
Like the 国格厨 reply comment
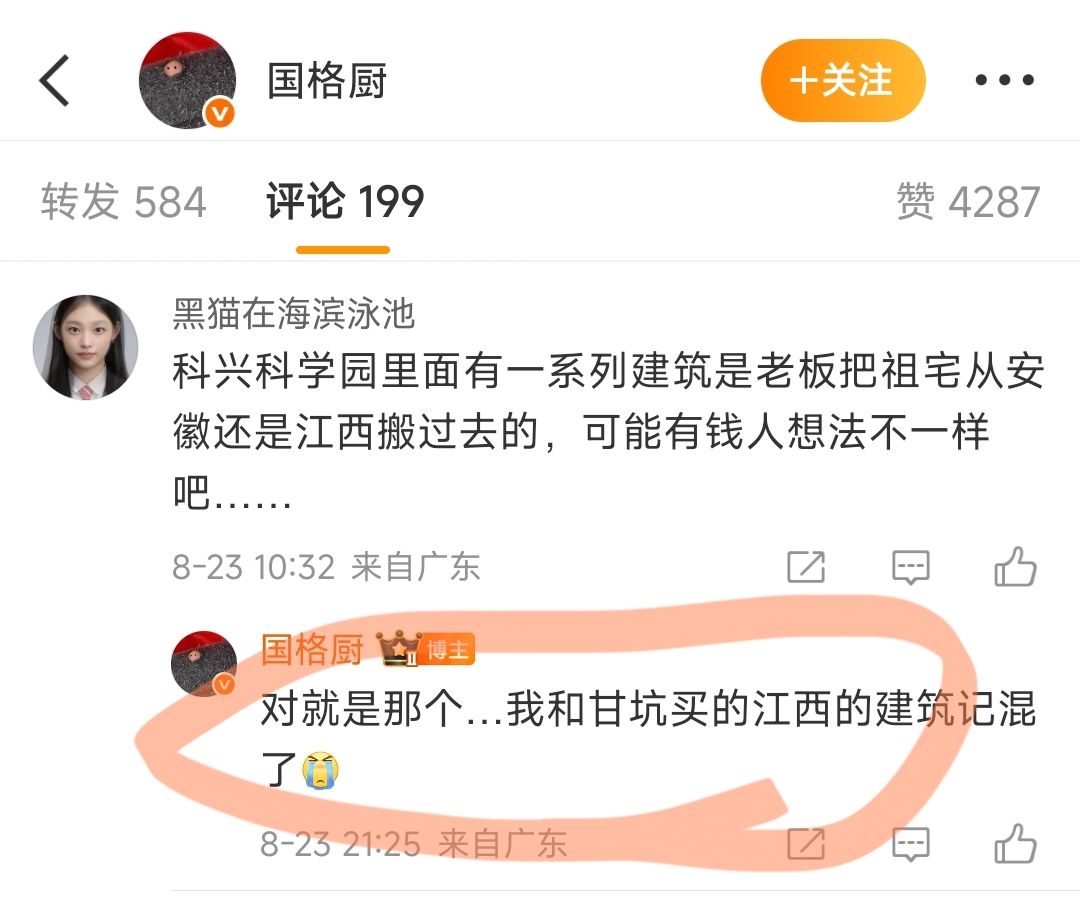[1015, 843]
